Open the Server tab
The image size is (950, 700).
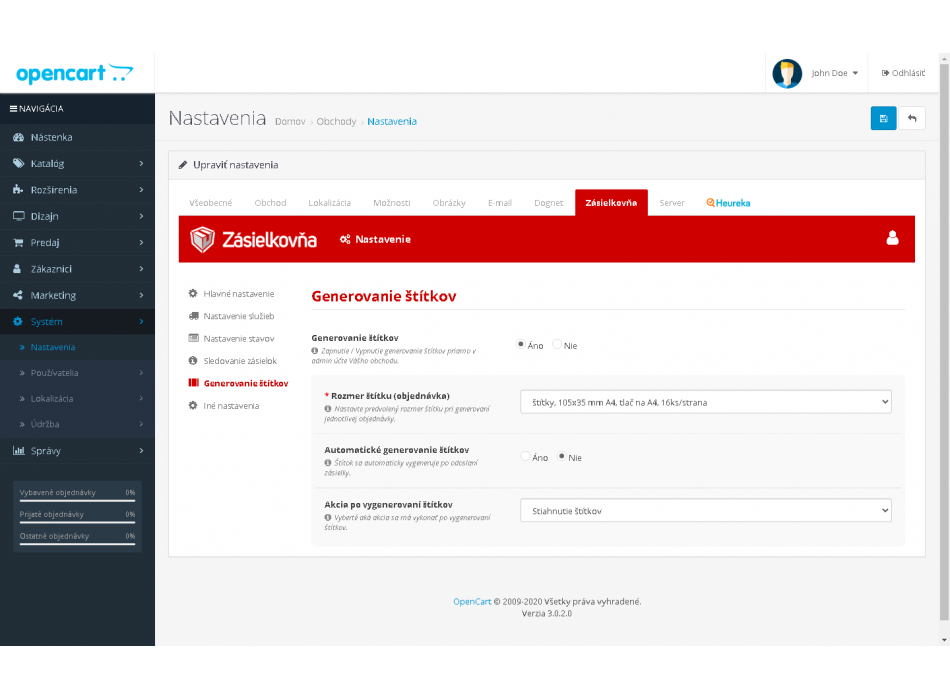(672, 203)
